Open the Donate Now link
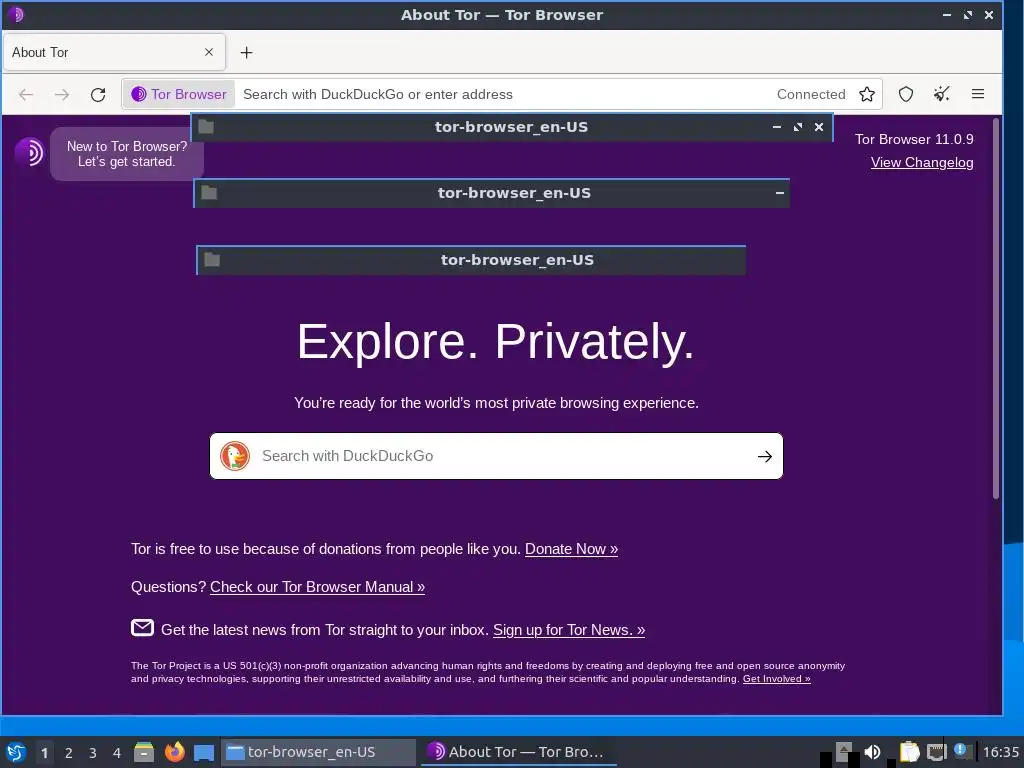The image size is (1024, 768). click(571, 549)
